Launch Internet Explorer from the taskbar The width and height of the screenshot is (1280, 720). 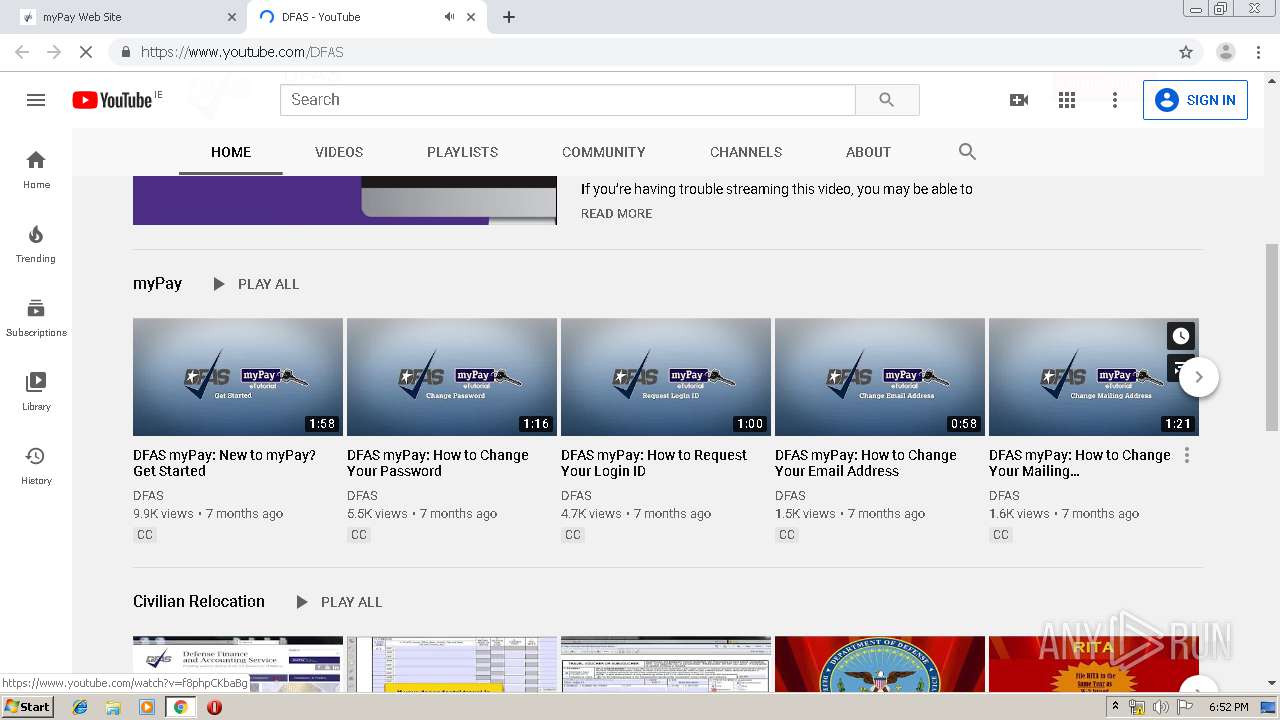[x=80, y=707]
